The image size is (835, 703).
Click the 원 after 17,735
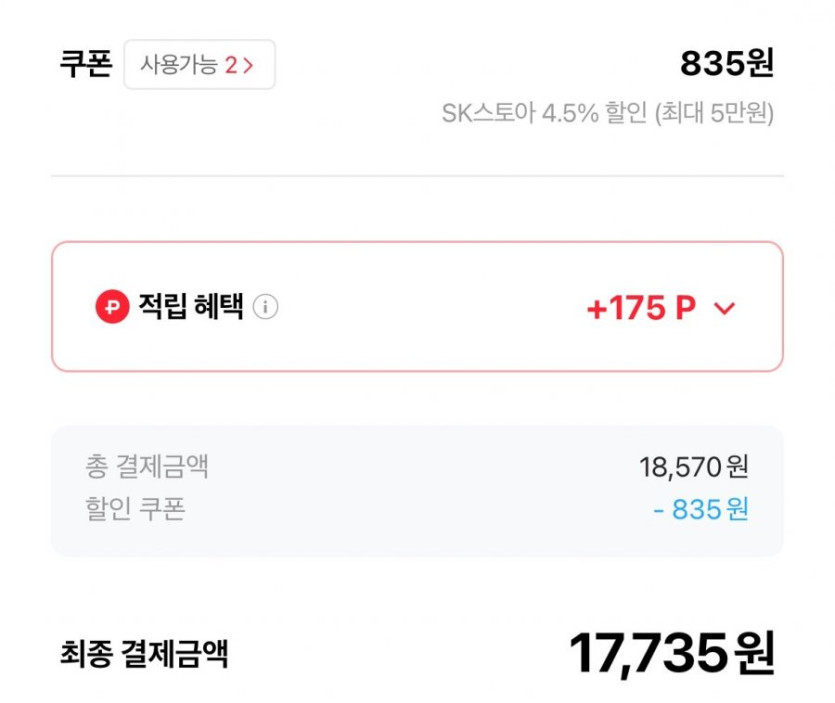tap(754, 655)
